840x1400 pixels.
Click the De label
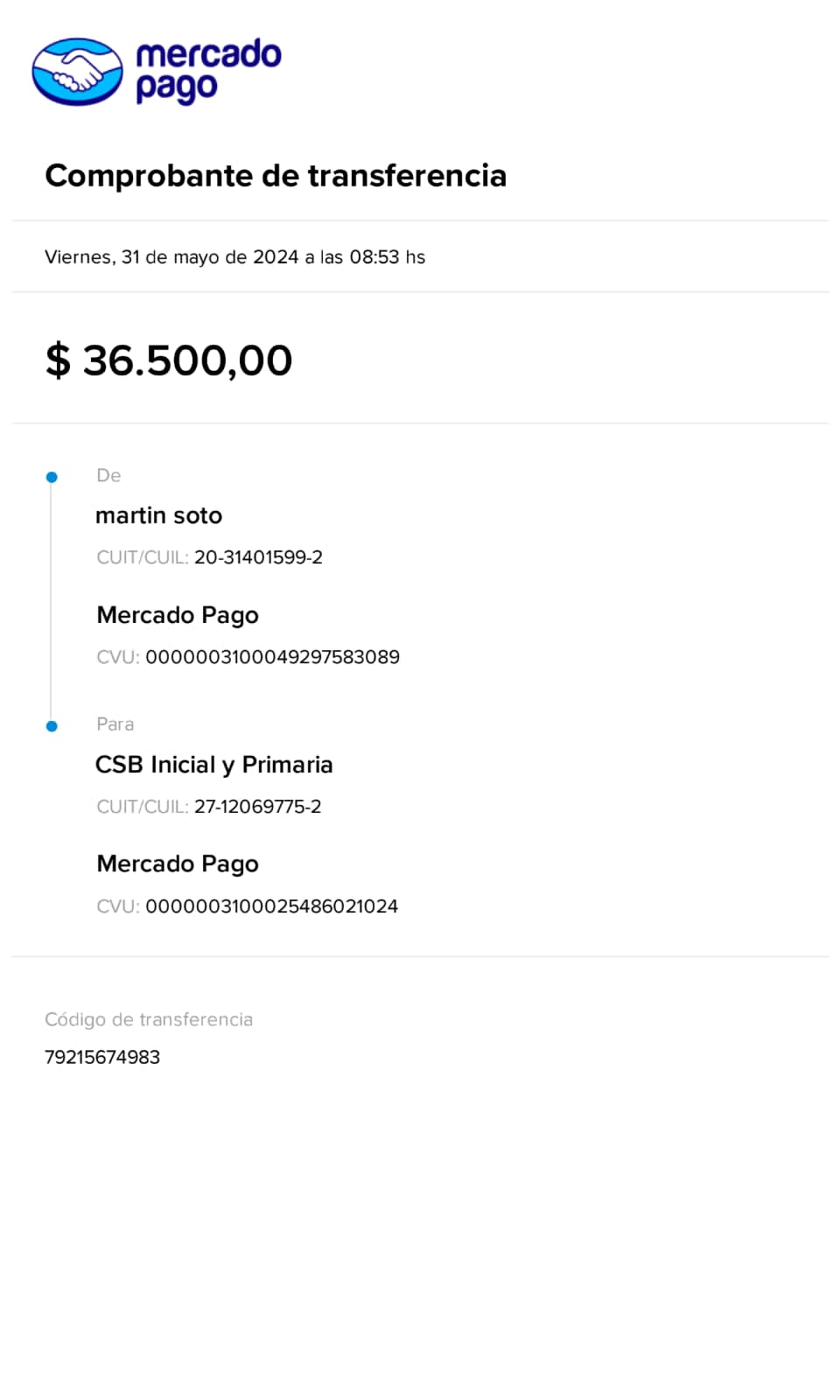click(108, 475)
